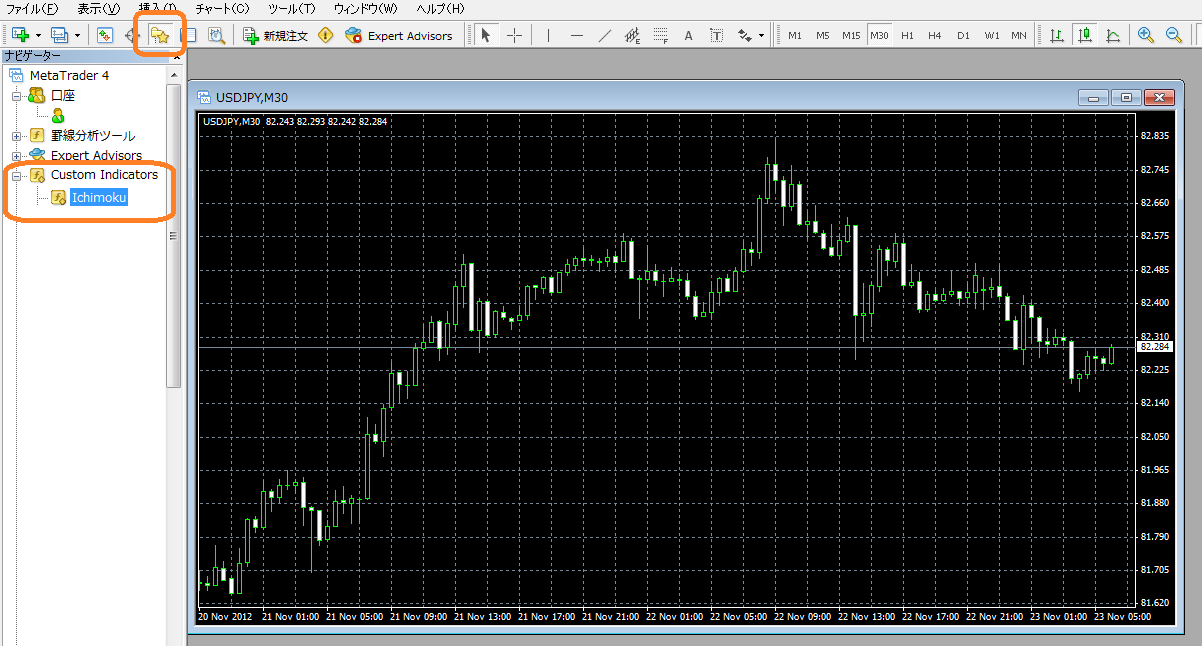The image size is (1202, 646).
Task: Select the 口座 tree item
Action: [63, 96]
